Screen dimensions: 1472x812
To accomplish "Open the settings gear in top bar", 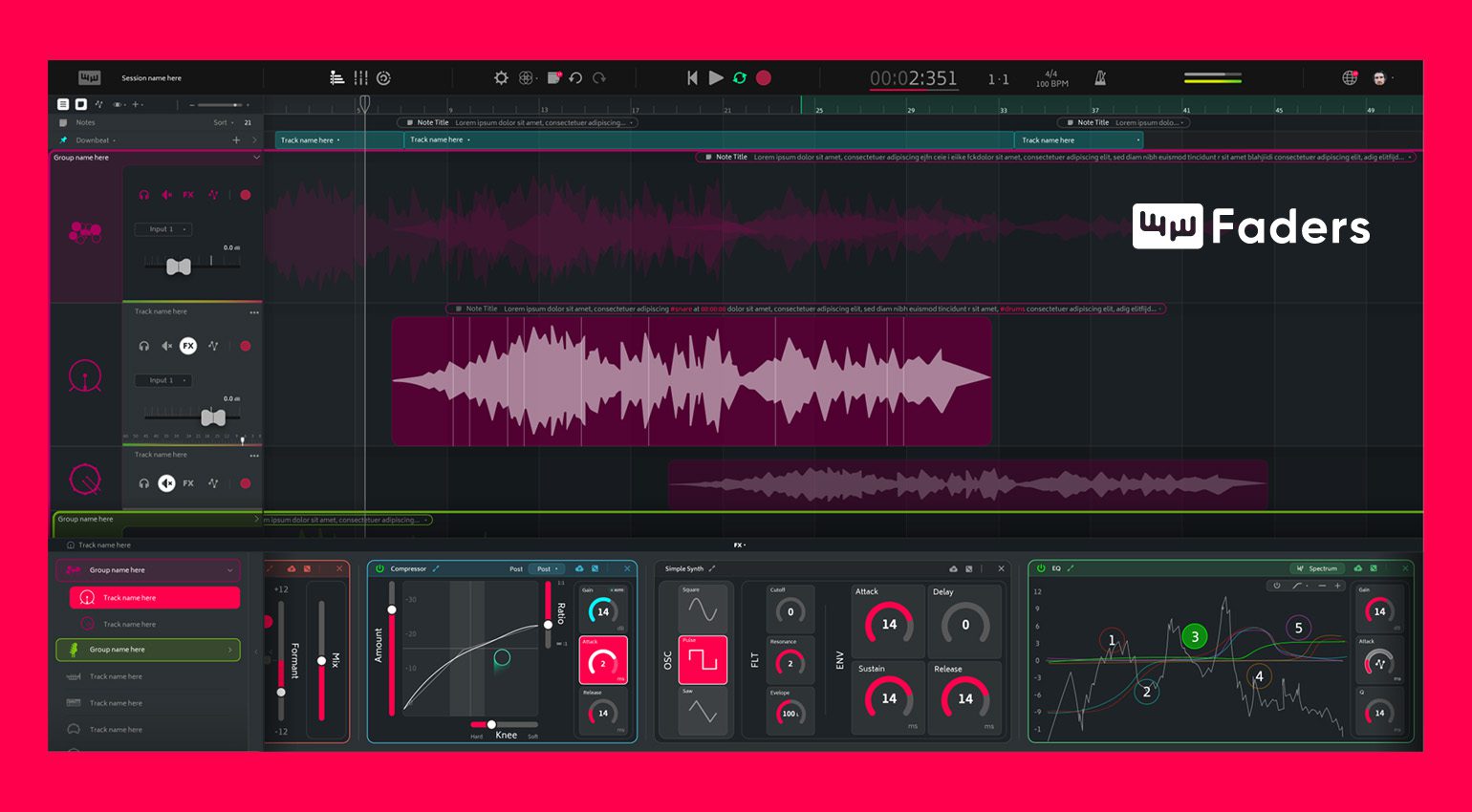I will [501, 78].
